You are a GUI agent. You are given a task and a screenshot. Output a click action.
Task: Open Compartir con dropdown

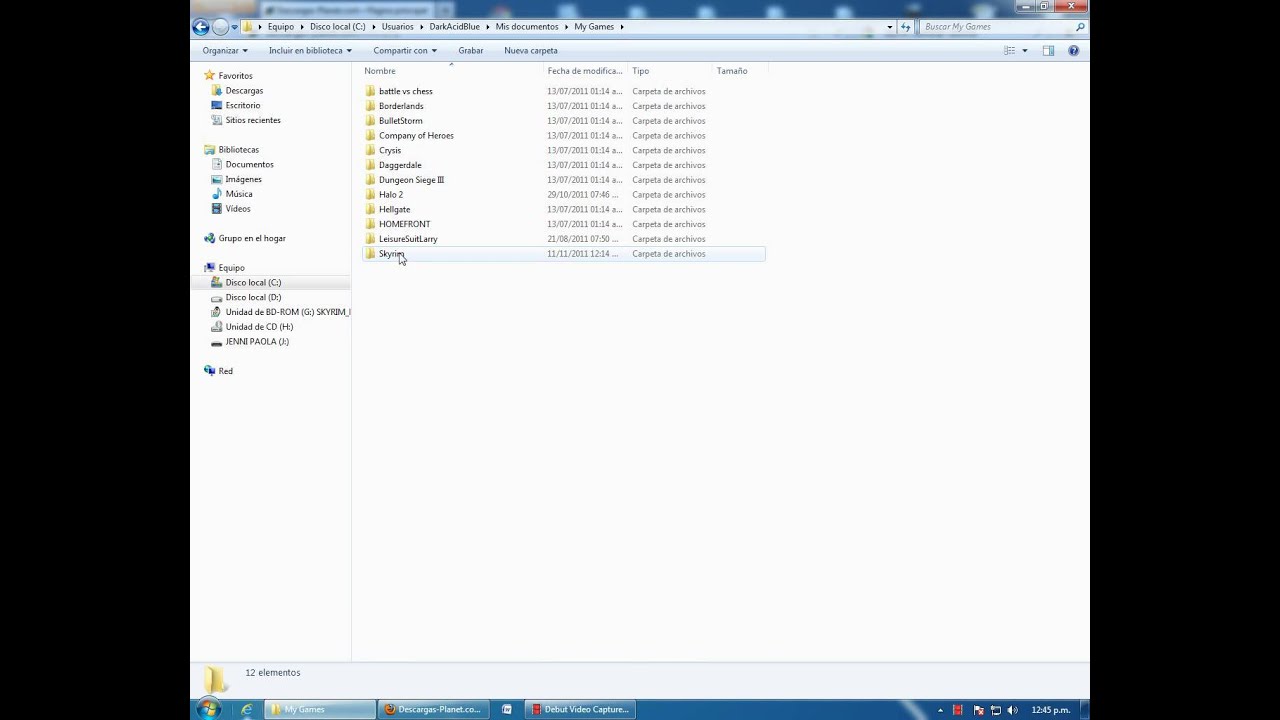coord(405,50)
